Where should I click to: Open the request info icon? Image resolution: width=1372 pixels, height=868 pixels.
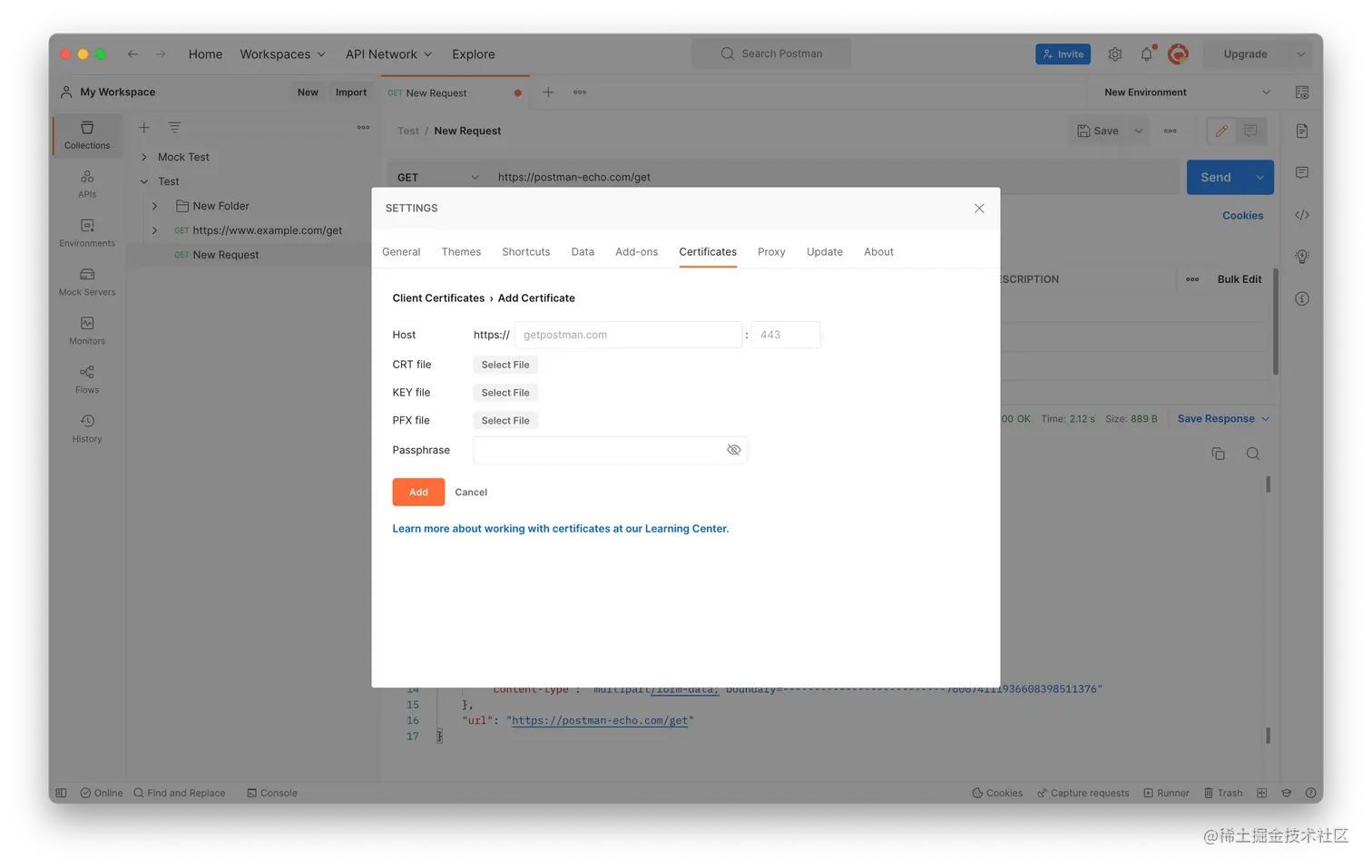(1302, 298)
